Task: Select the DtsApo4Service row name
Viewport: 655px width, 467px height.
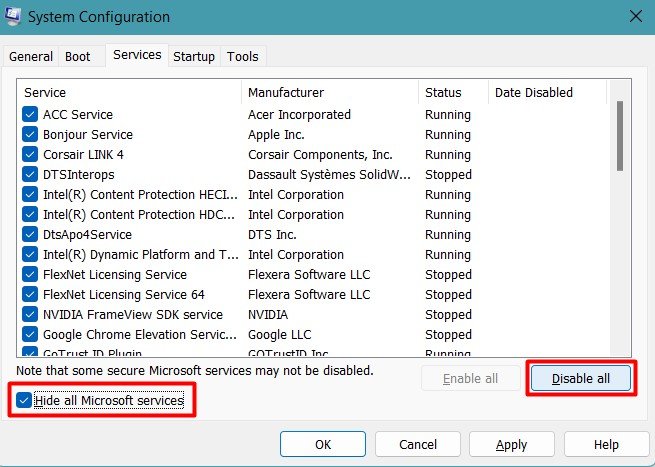Action: 87,235
